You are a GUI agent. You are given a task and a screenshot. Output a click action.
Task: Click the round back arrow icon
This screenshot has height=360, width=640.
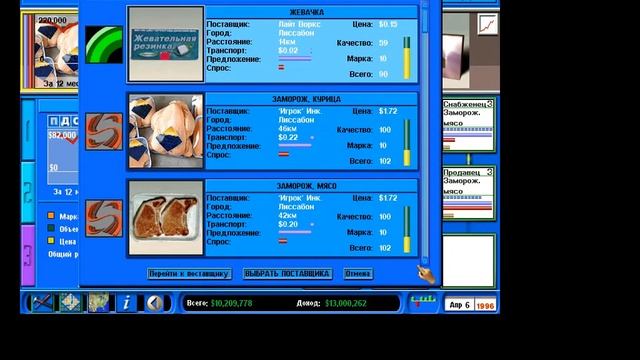(x=154, y=303)
